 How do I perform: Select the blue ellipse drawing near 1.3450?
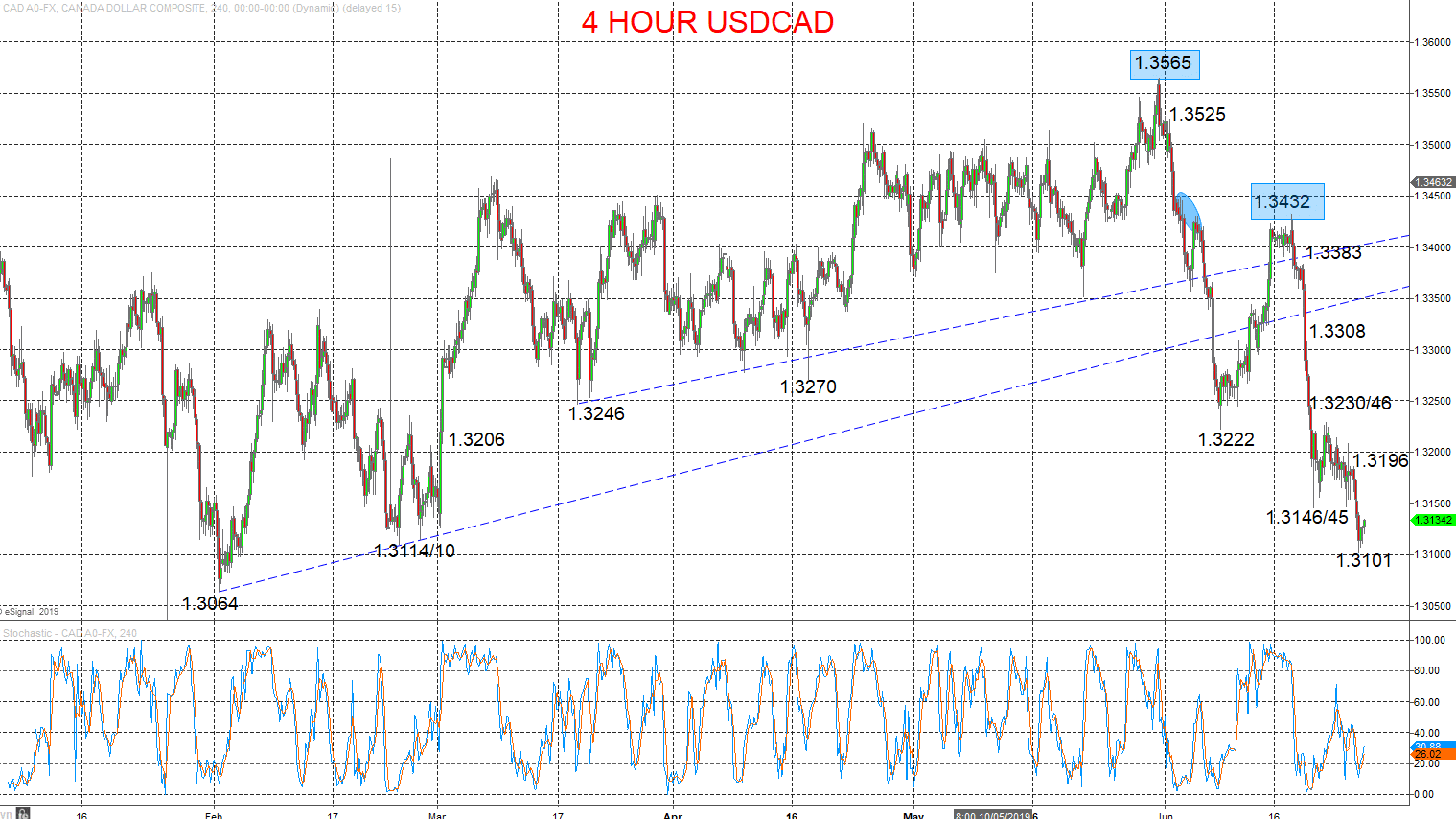pyautogui.click(x=1188, y=211)
